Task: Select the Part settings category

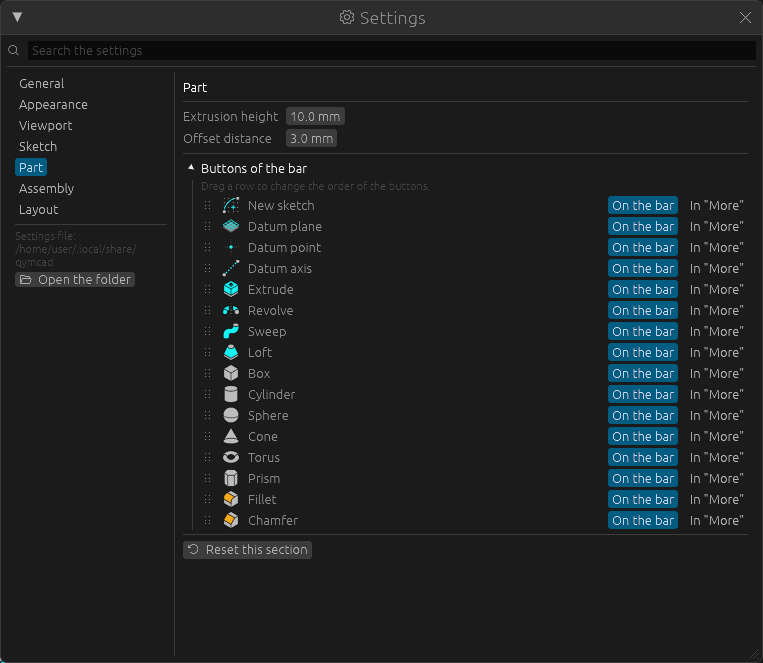Action: (x=31, y=167)
